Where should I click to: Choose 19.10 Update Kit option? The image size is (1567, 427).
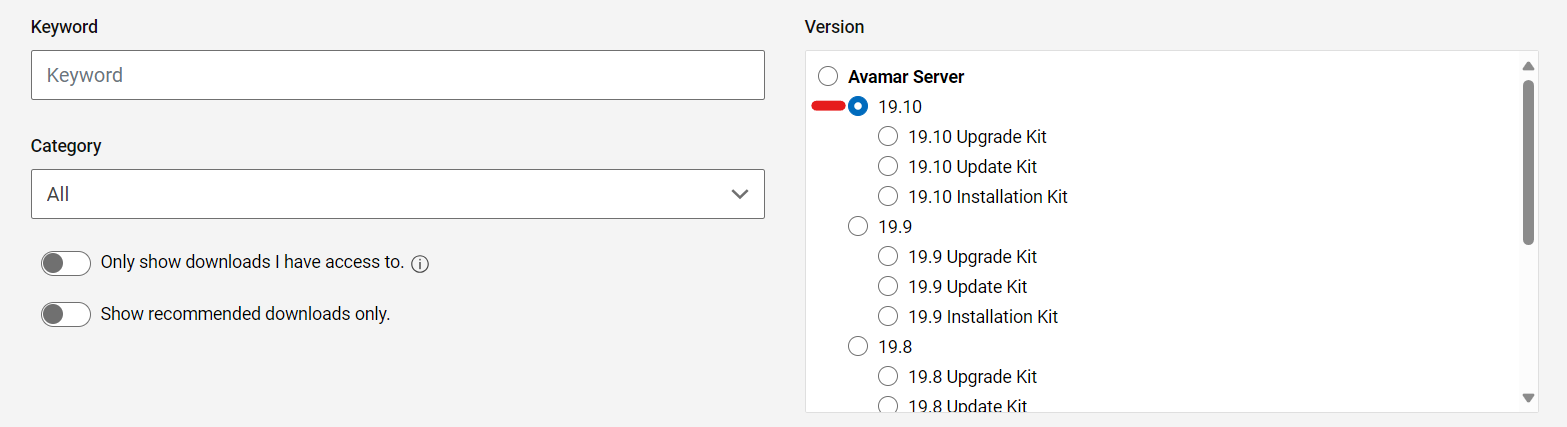888,166
